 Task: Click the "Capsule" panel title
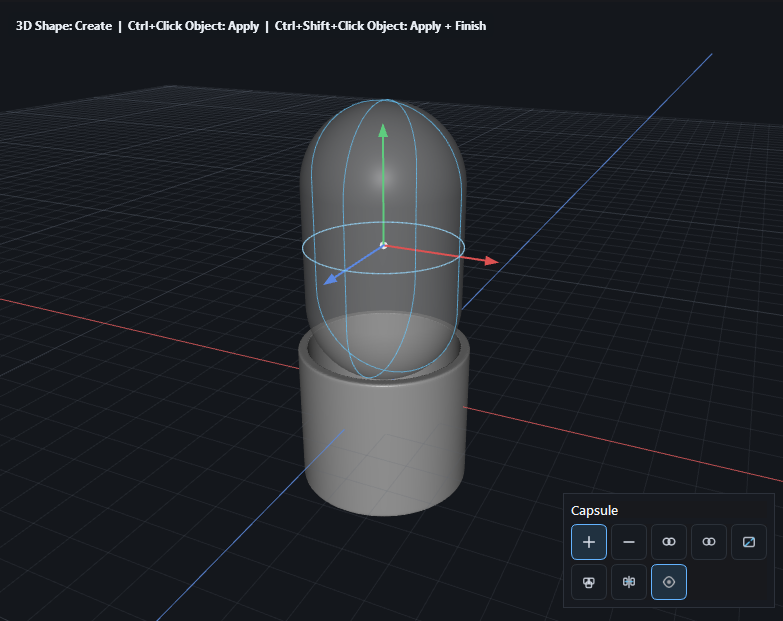[x=594, y=510]
